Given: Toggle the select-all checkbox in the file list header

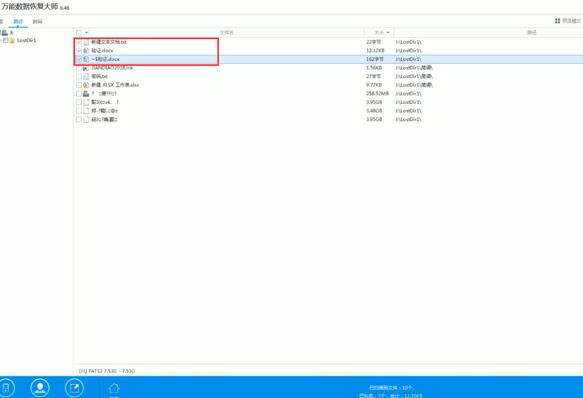Looking at the screenshot, I should pyautogui.click(x=79, y=33).
